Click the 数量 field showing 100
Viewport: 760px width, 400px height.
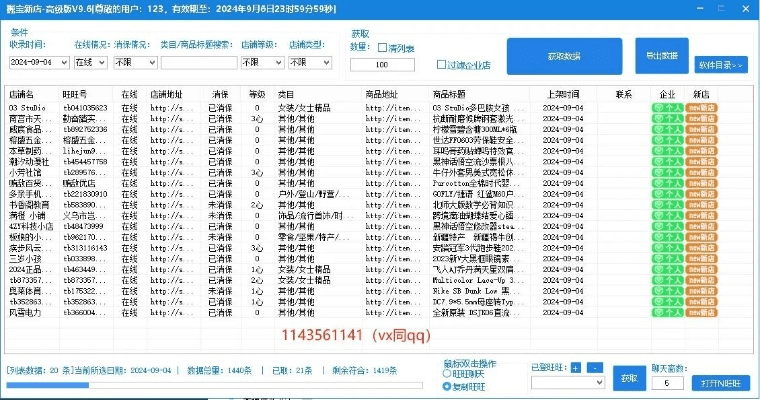[382, 64]
